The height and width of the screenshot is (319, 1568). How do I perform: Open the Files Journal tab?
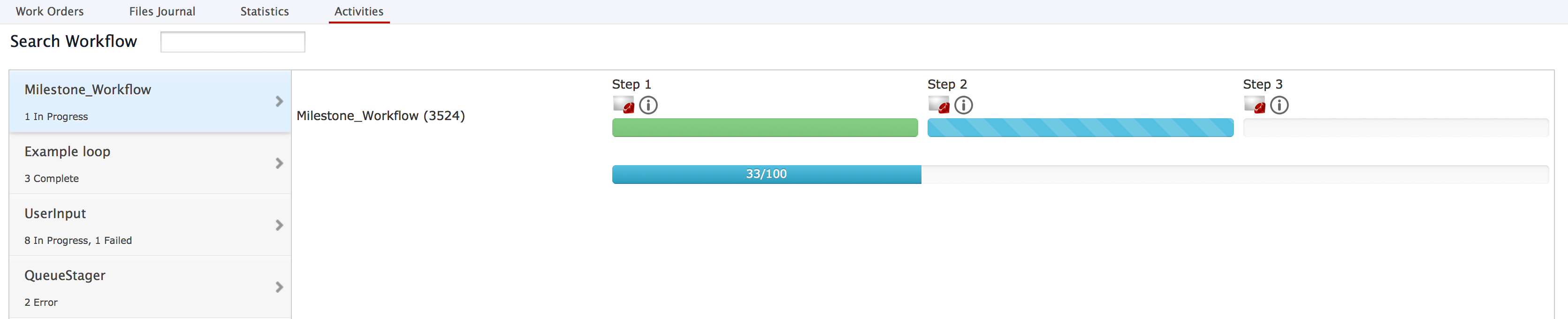(162, 12)
